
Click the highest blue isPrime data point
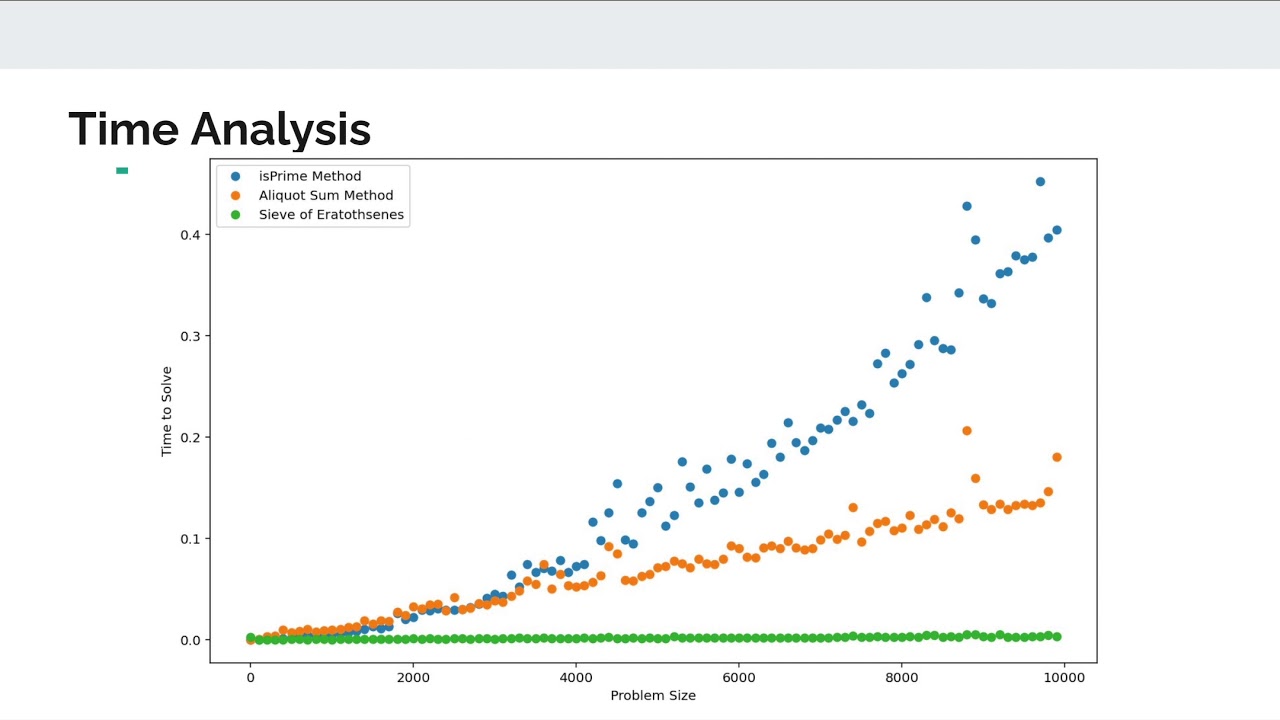[1040, 182]
